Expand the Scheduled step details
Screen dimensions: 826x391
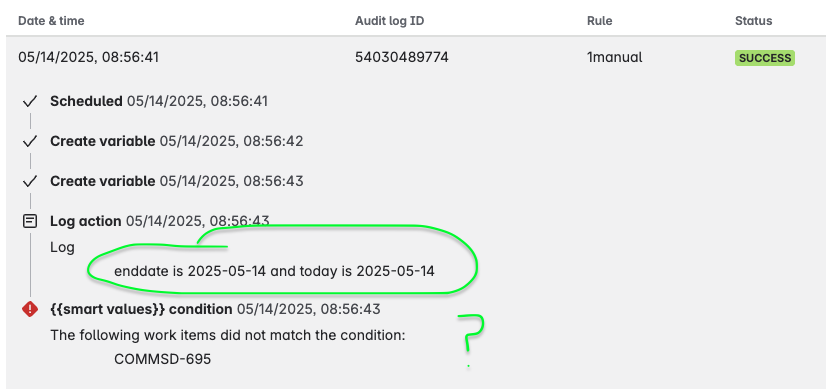pyautogui.click(x=86, y=101)
